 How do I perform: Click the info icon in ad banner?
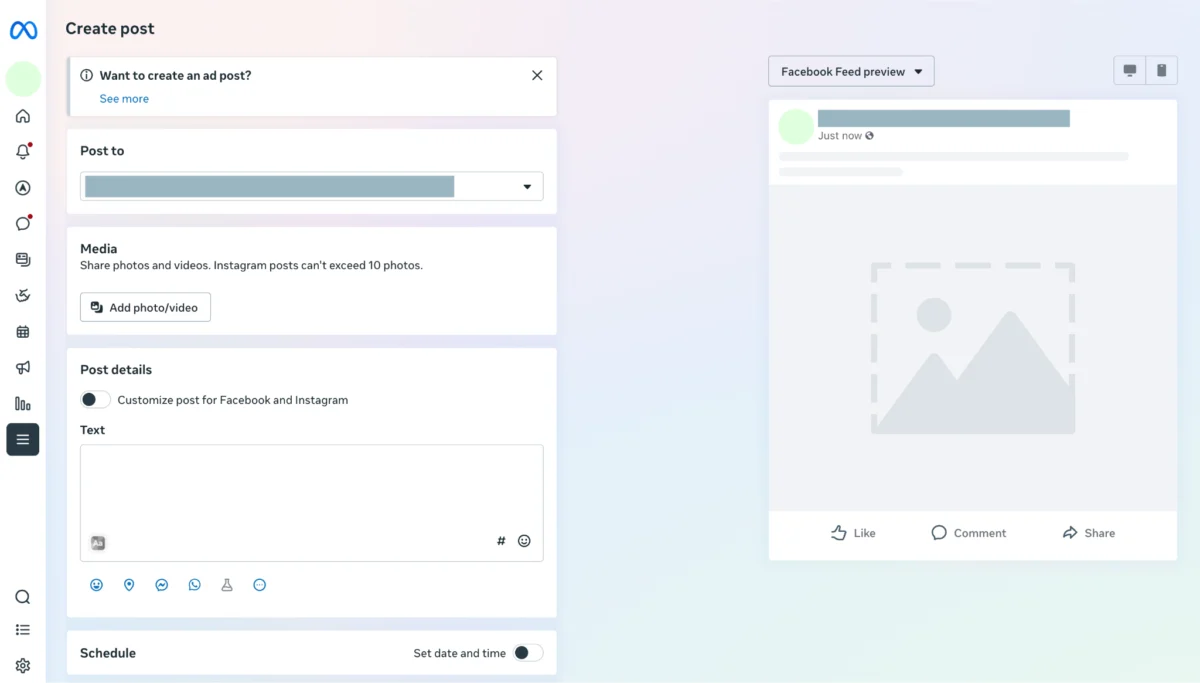(x=87, y=76)
